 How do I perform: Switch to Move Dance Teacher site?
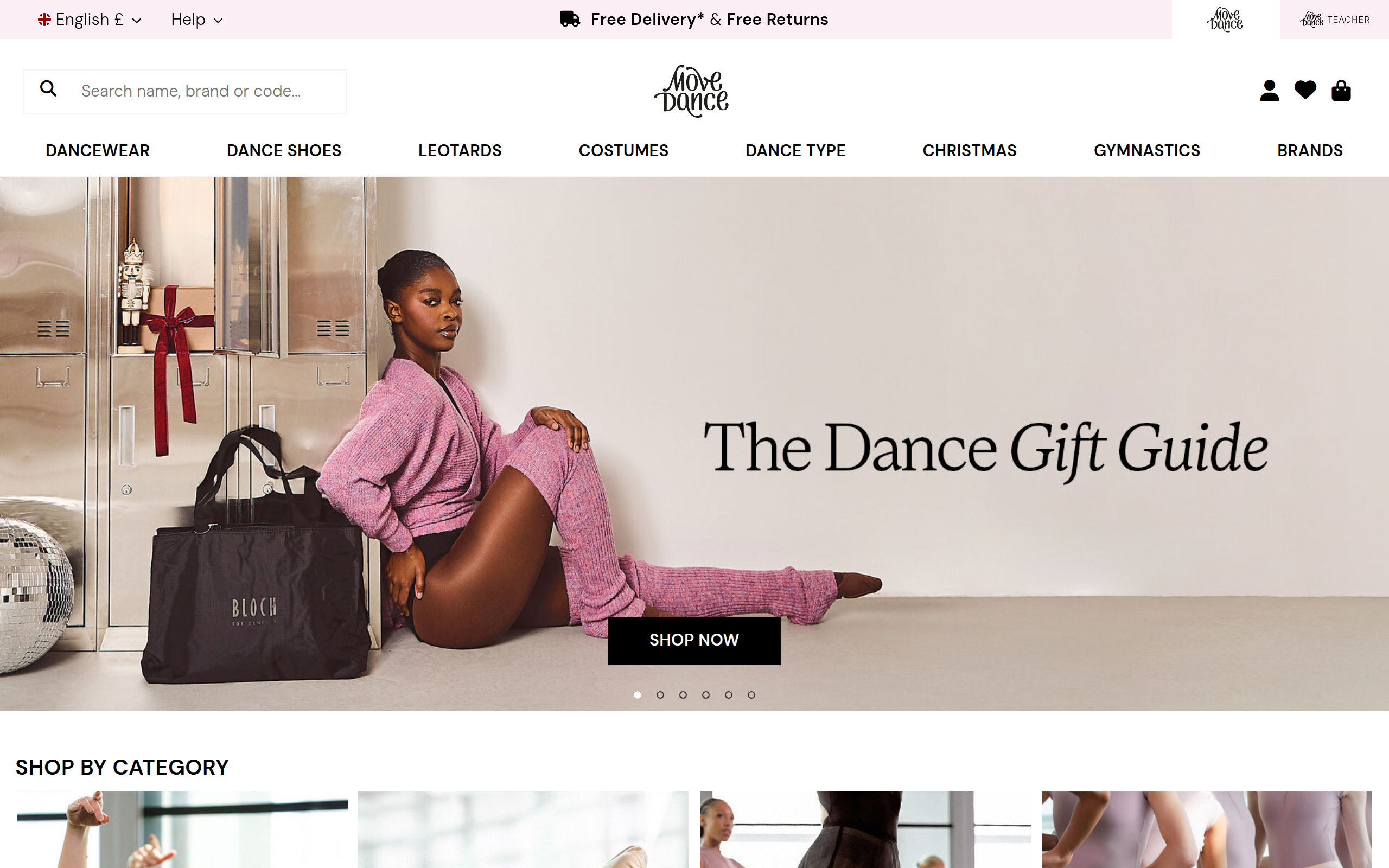pyautogui.click(x=1335, y=20)
